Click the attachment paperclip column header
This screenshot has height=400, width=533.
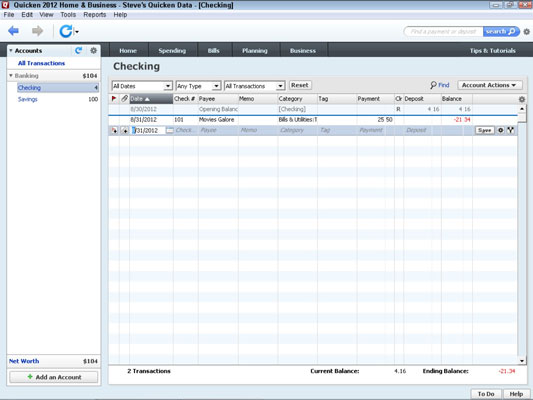tap(124, 99)
